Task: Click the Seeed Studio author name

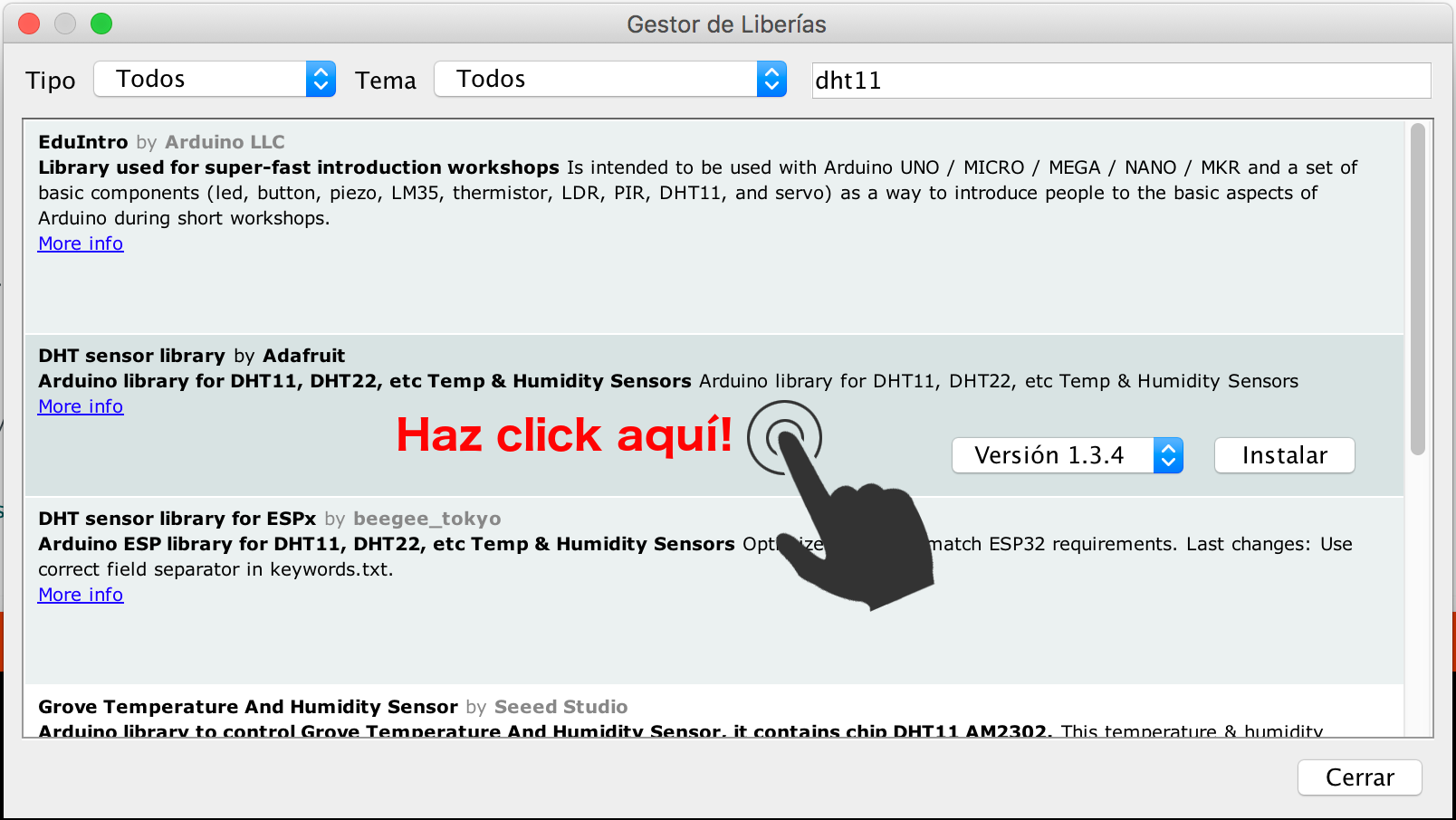Action: [560, 707]
